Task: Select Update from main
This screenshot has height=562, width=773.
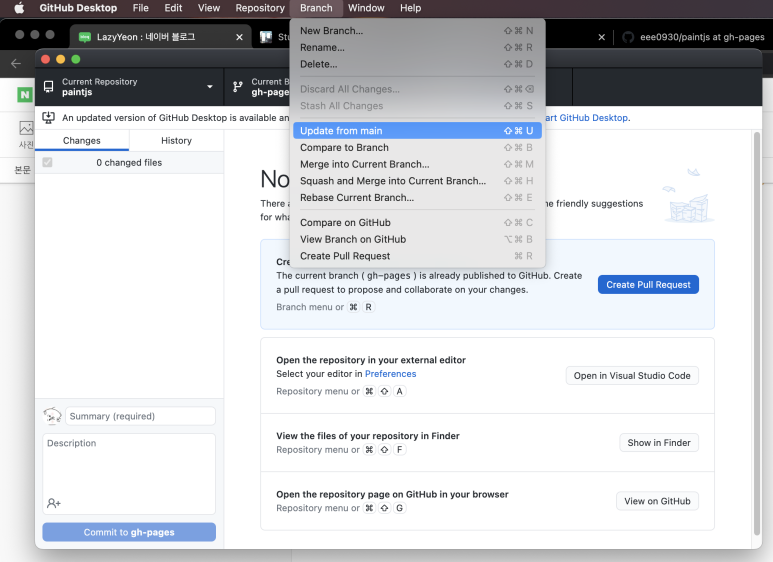Action: pos(417,131)
